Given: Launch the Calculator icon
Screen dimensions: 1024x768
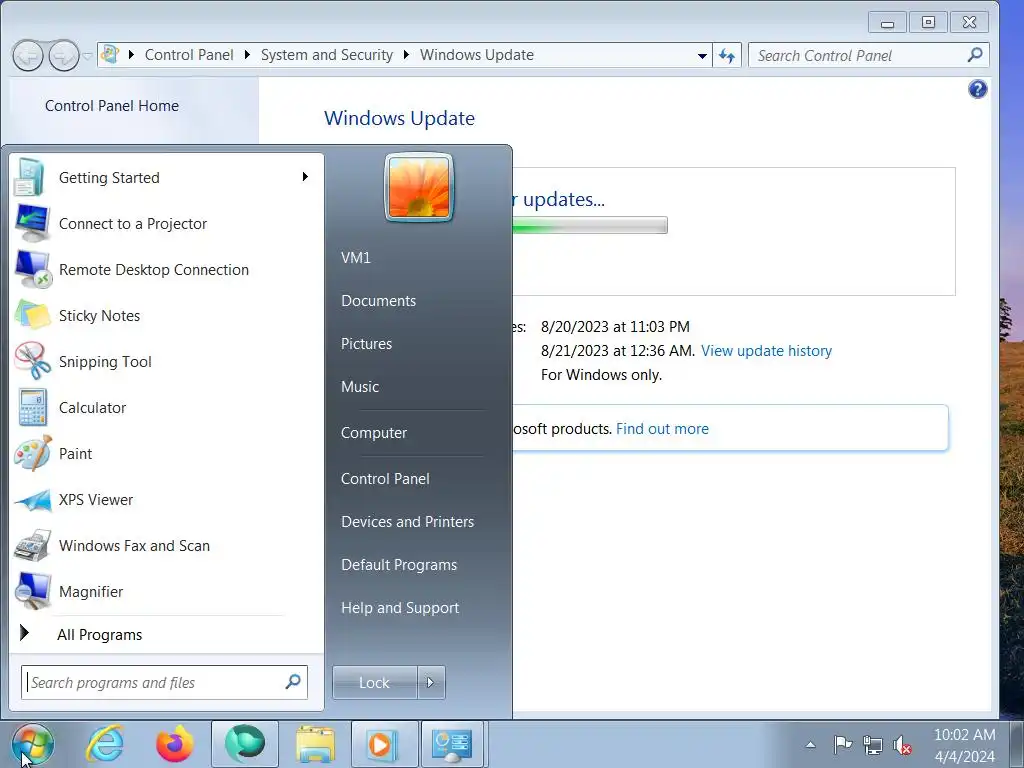Looking at the screenshot, I should click(32, 408).
